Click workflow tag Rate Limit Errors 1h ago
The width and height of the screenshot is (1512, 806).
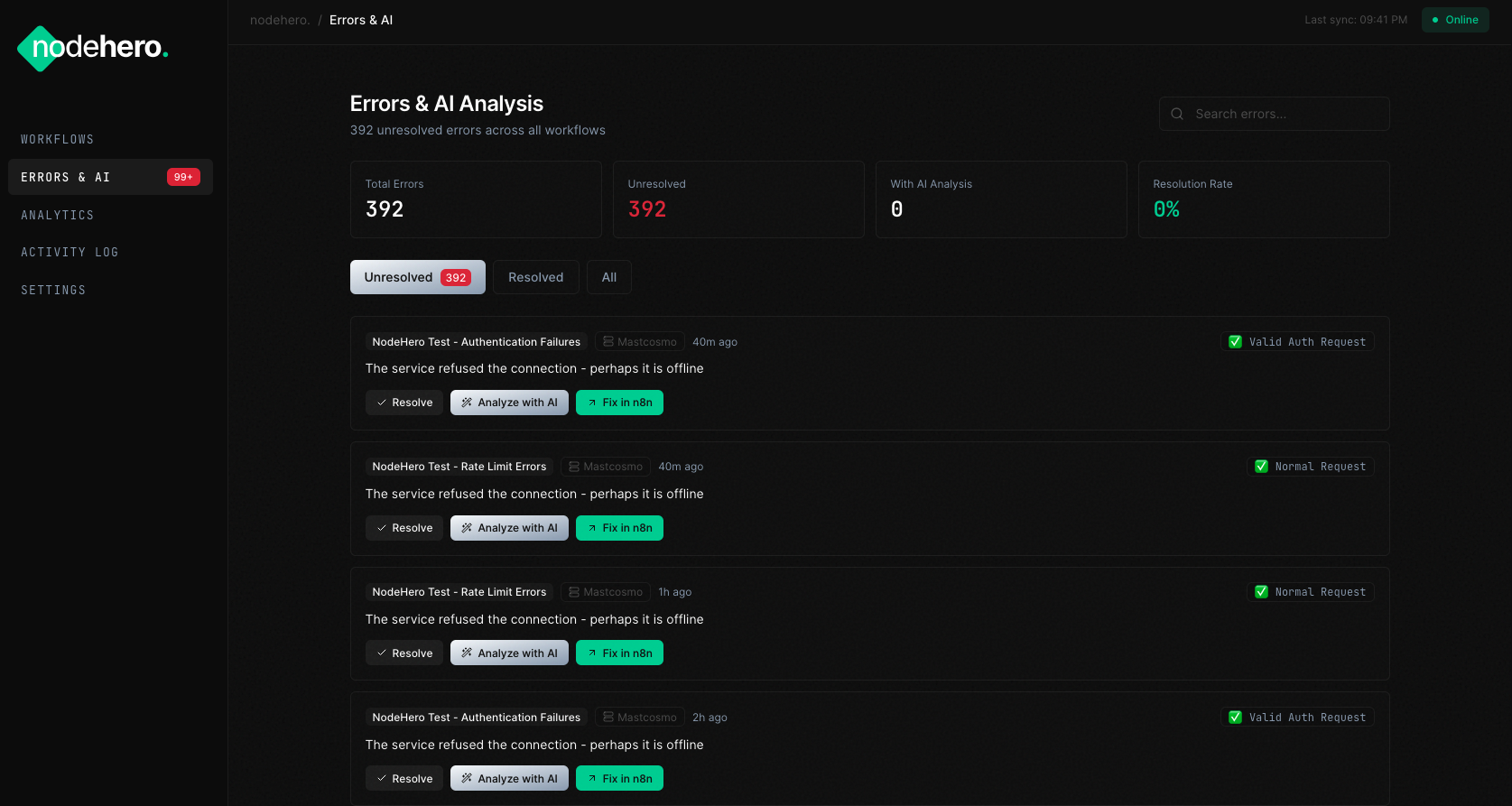click(x=459, y=592)
